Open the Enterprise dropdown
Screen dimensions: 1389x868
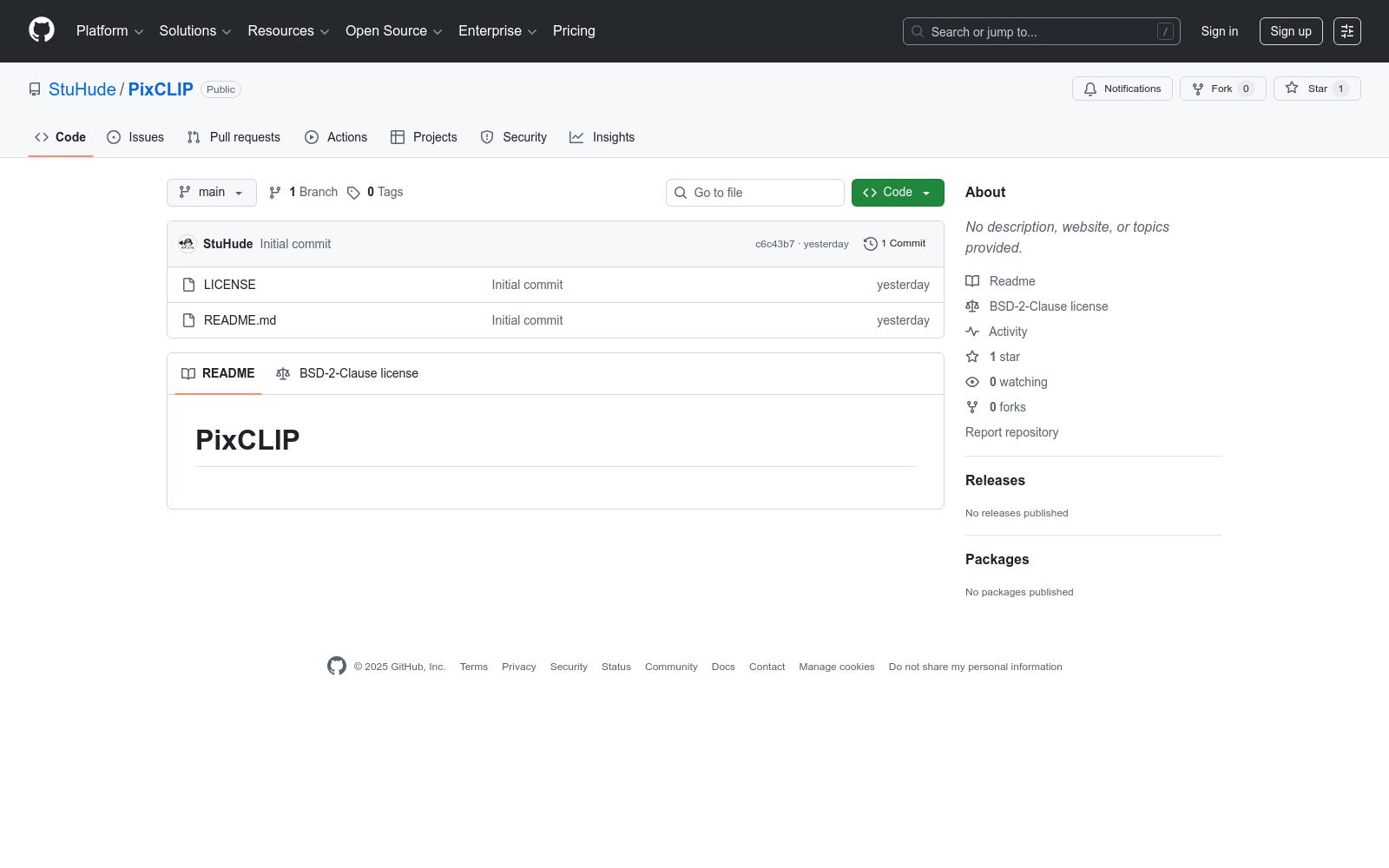497,31
